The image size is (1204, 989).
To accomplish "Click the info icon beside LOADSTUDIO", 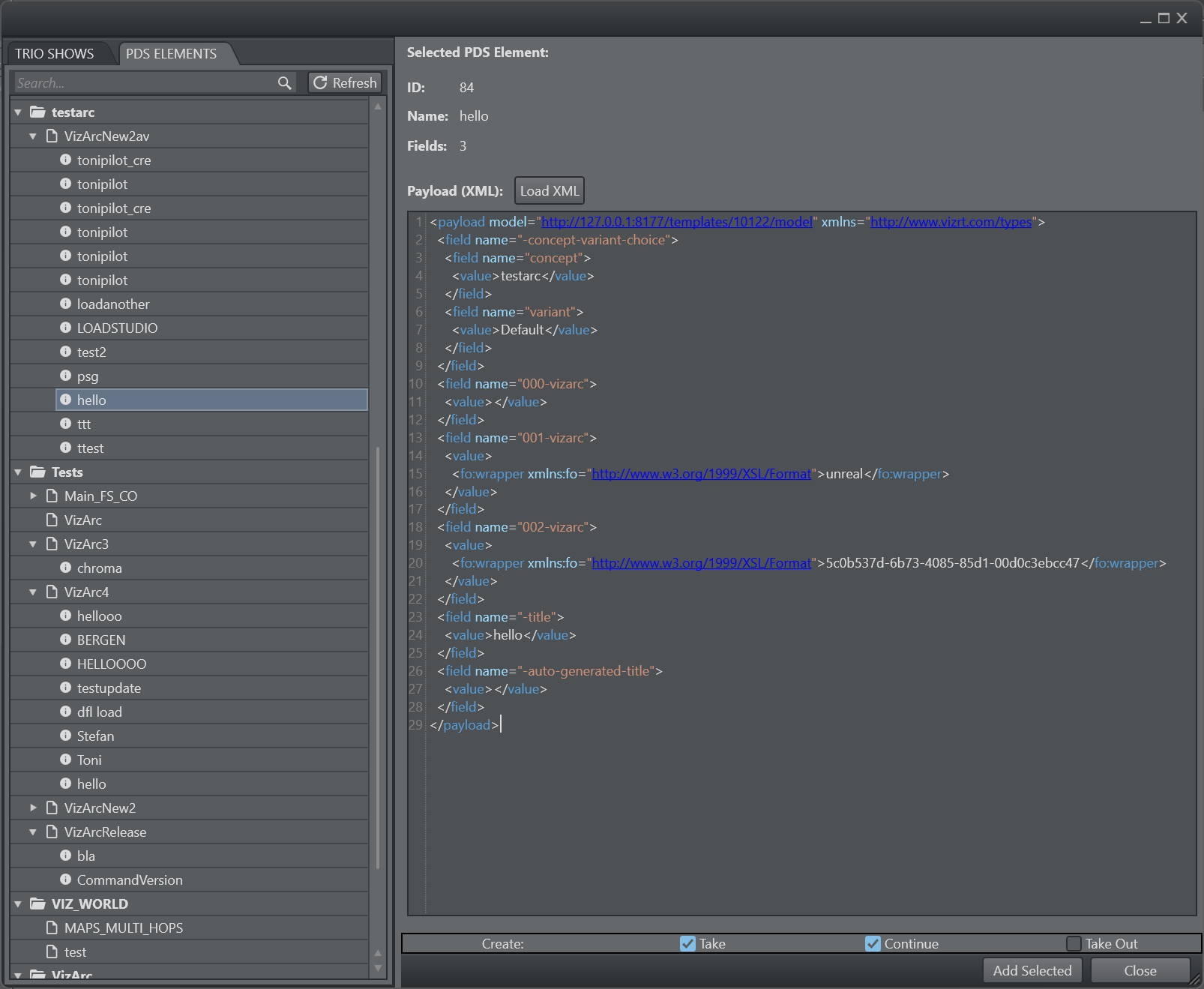I will tap(66, 328).
